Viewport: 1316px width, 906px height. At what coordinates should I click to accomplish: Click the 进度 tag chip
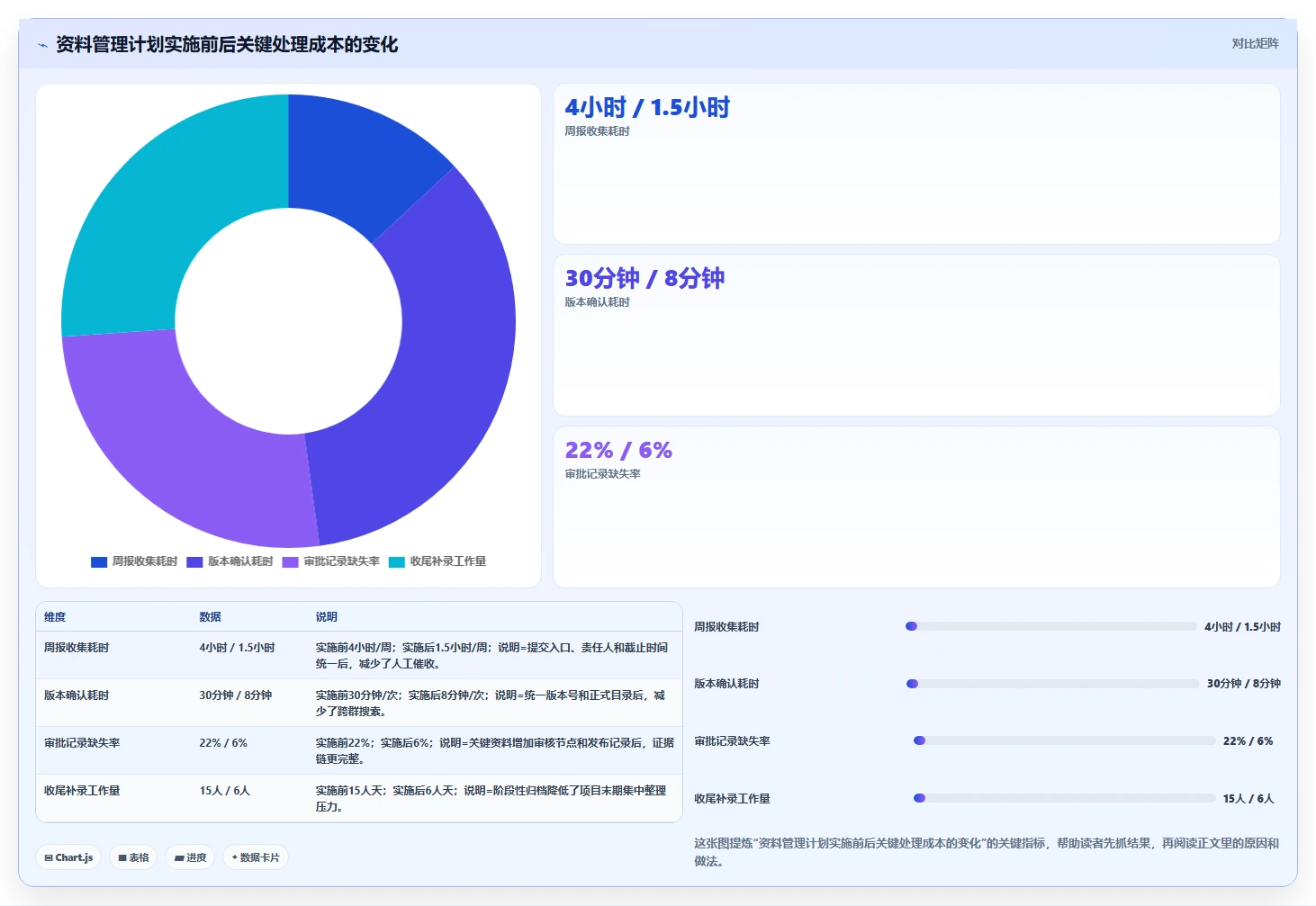(x=191, y=857)
